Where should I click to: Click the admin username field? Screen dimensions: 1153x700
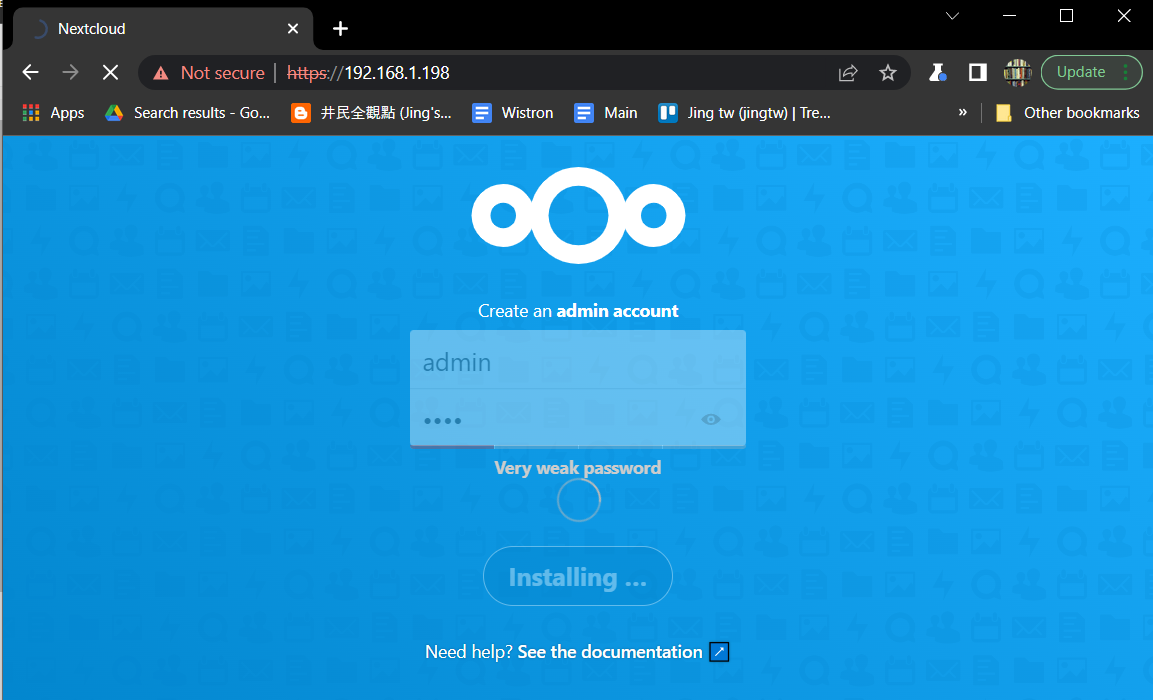[x=578, y=360]
